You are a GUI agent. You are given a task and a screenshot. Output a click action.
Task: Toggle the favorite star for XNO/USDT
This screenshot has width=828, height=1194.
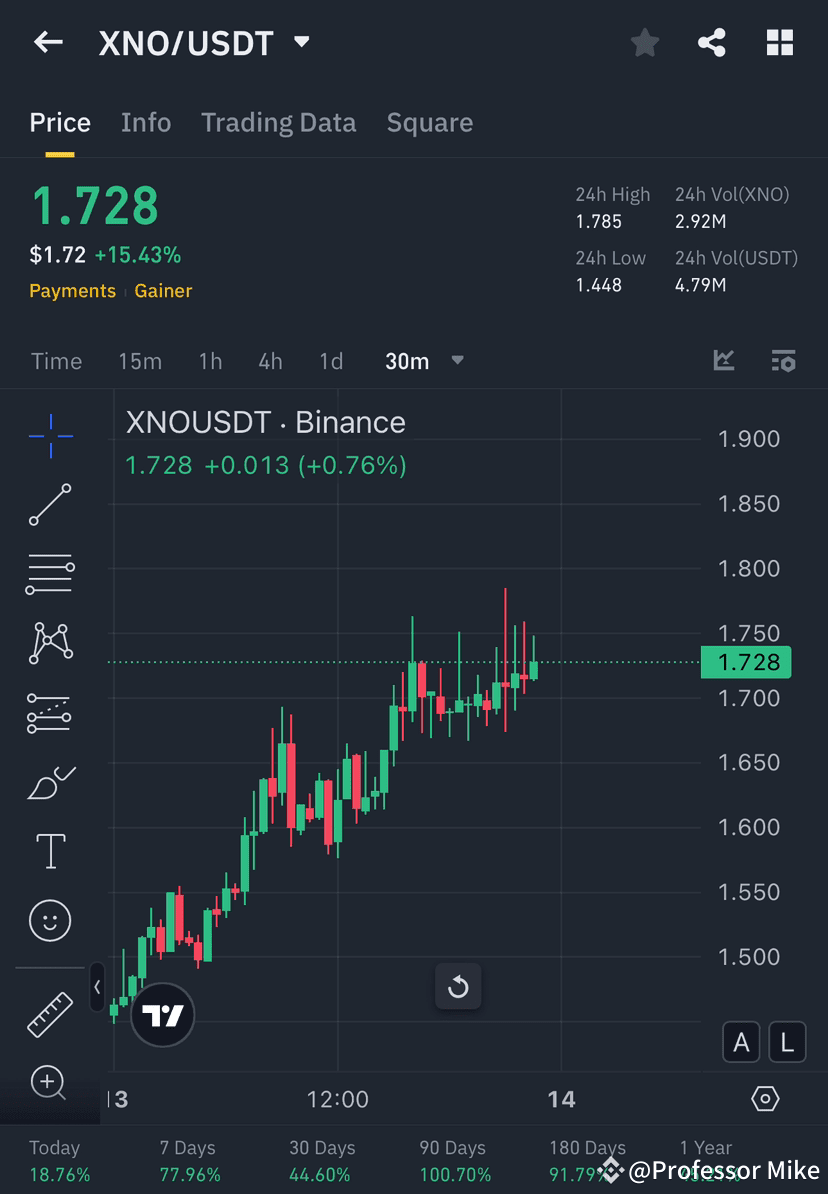(644, 42)
